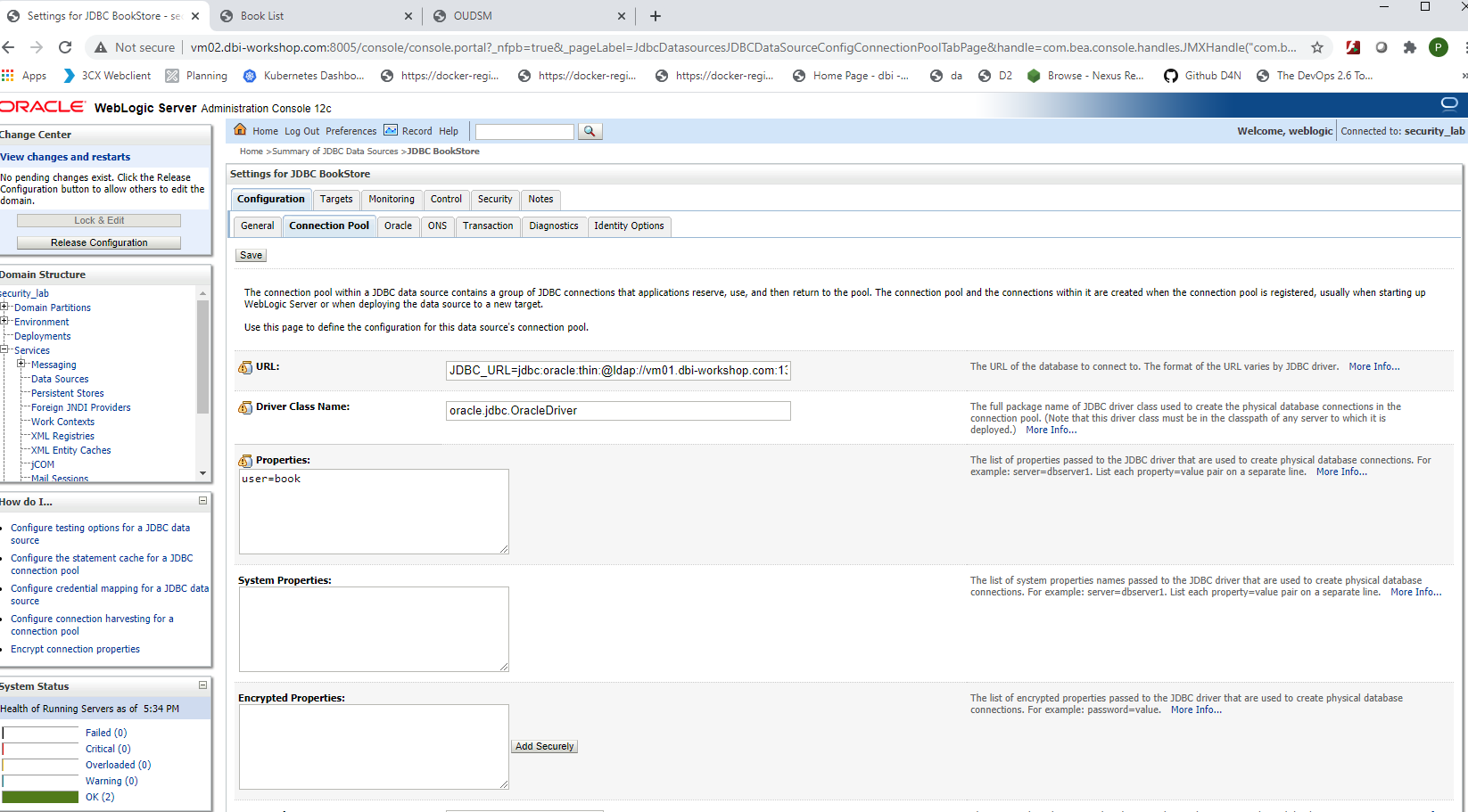
Task: Open the Browse - Nexus Repository bookmark
Action: 1085,76
